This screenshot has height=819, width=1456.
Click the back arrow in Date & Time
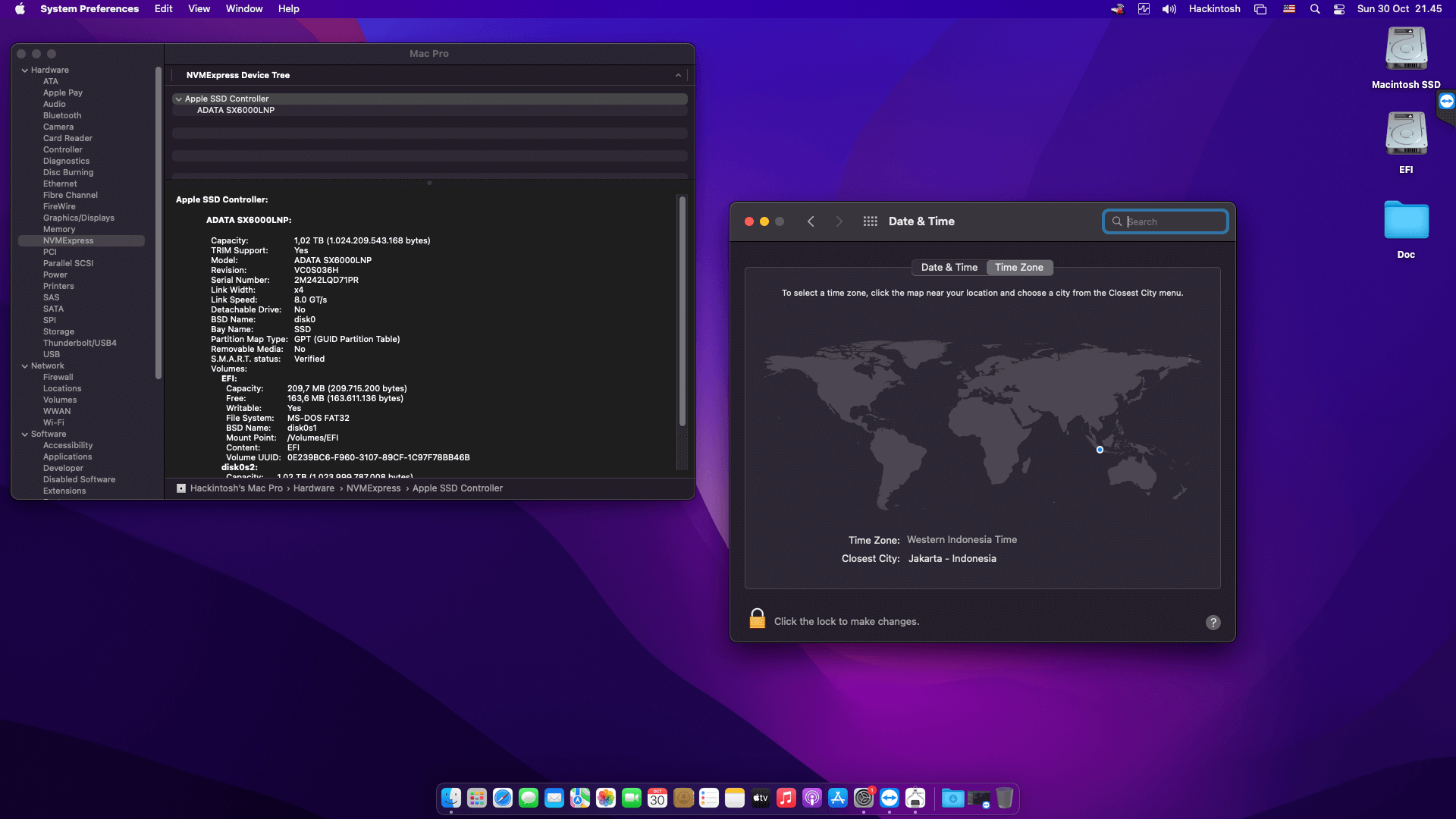(x=811, y=221)
